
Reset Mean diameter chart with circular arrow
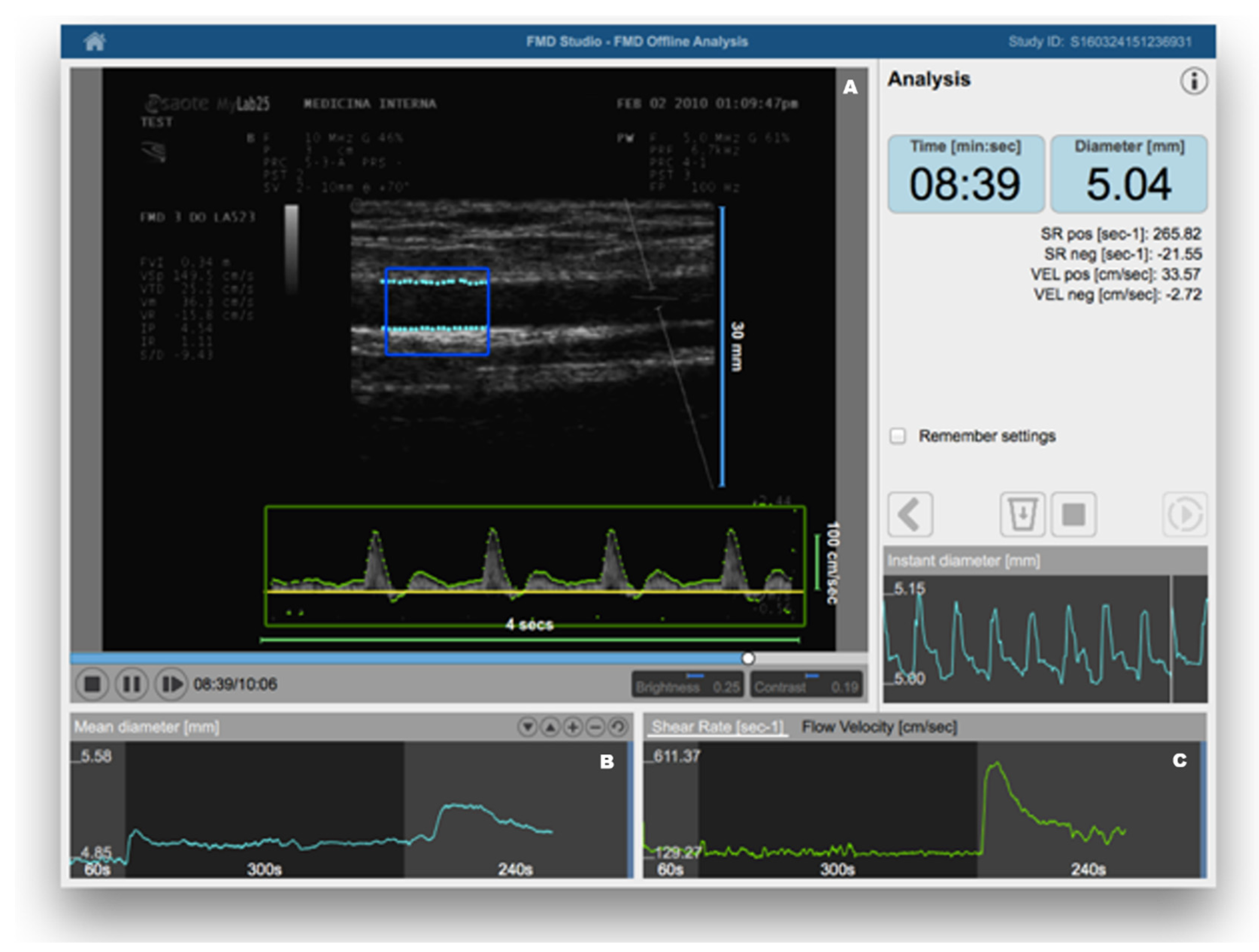[x=618, y=726]
